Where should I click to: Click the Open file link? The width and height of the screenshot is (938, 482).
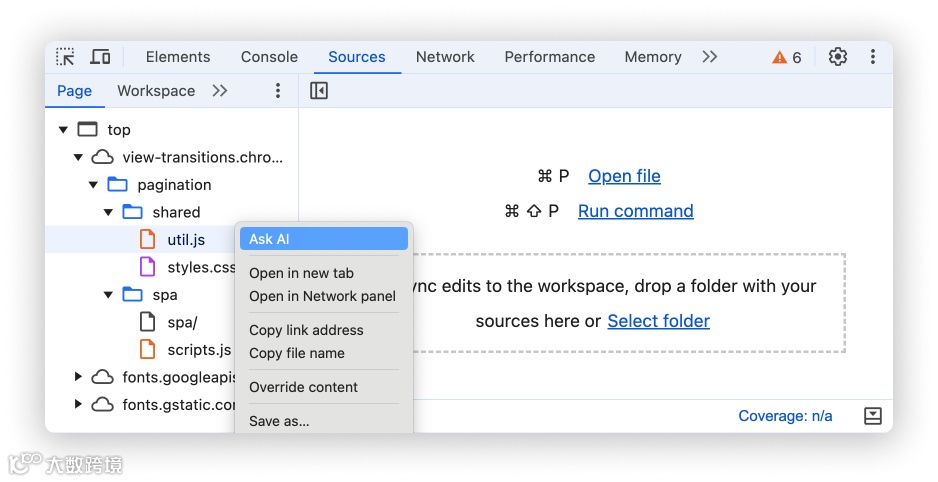point(624,176)
